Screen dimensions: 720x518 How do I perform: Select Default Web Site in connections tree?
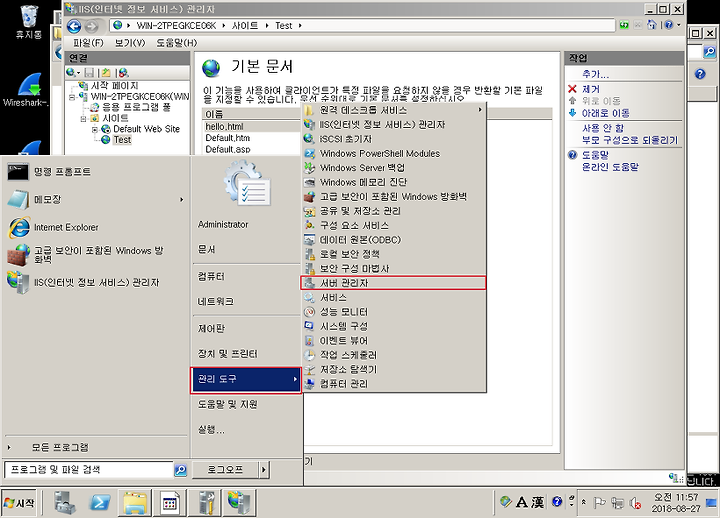tap(146, 129)
